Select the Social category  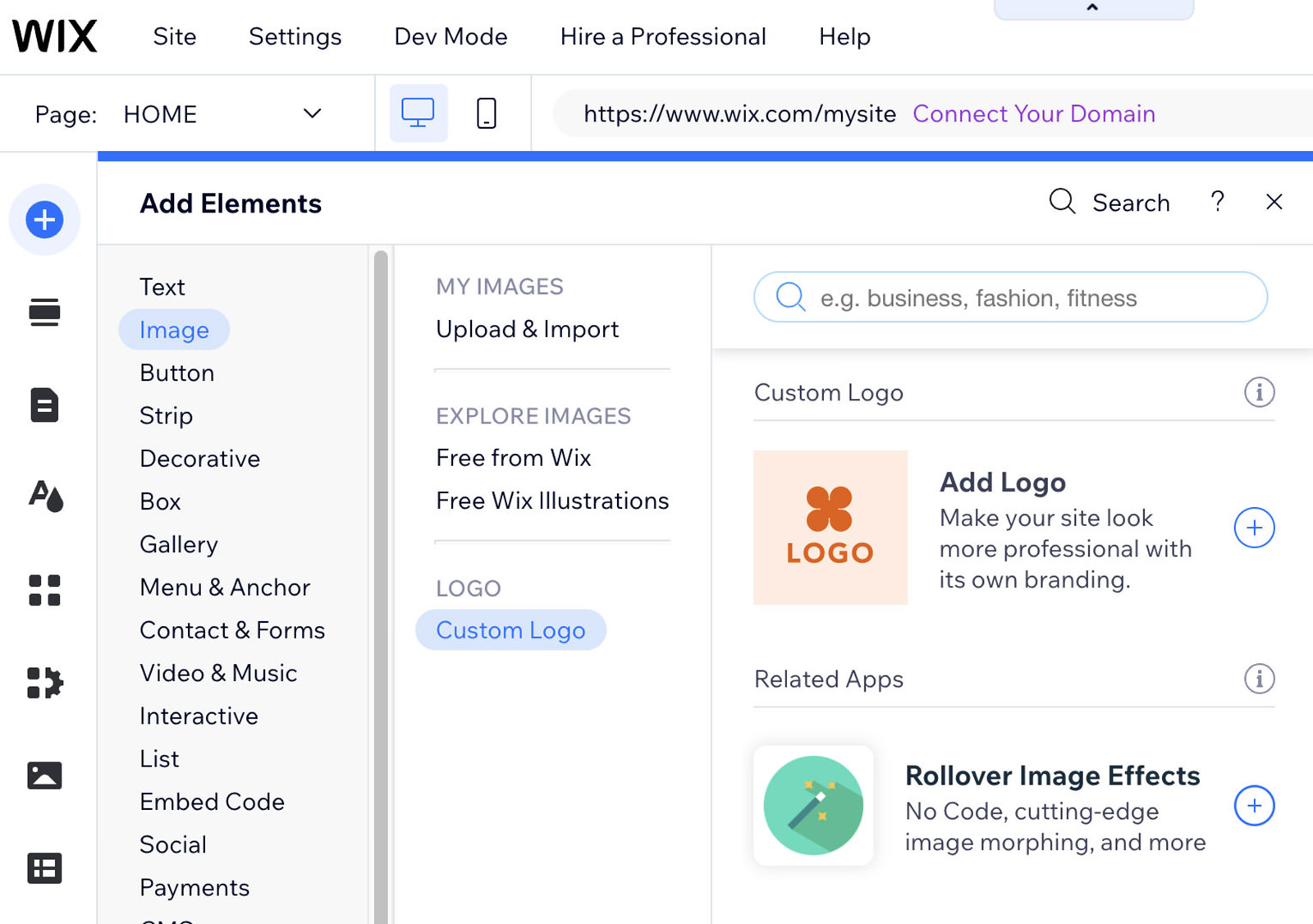click(x=173, y=844)
